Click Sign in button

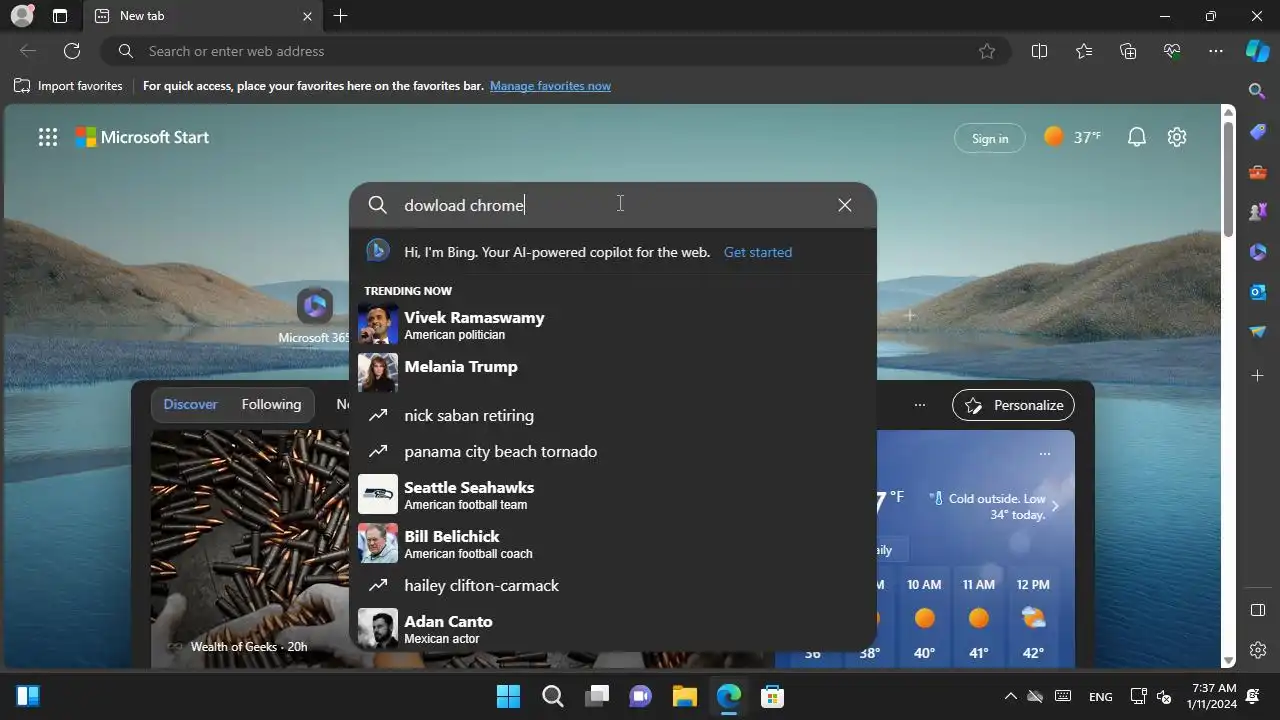coord(990,138)
